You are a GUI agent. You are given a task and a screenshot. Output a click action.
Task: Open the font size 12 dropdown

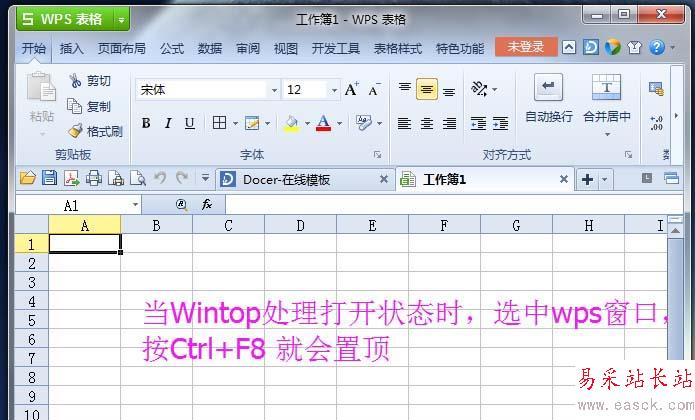coord(334,90)
